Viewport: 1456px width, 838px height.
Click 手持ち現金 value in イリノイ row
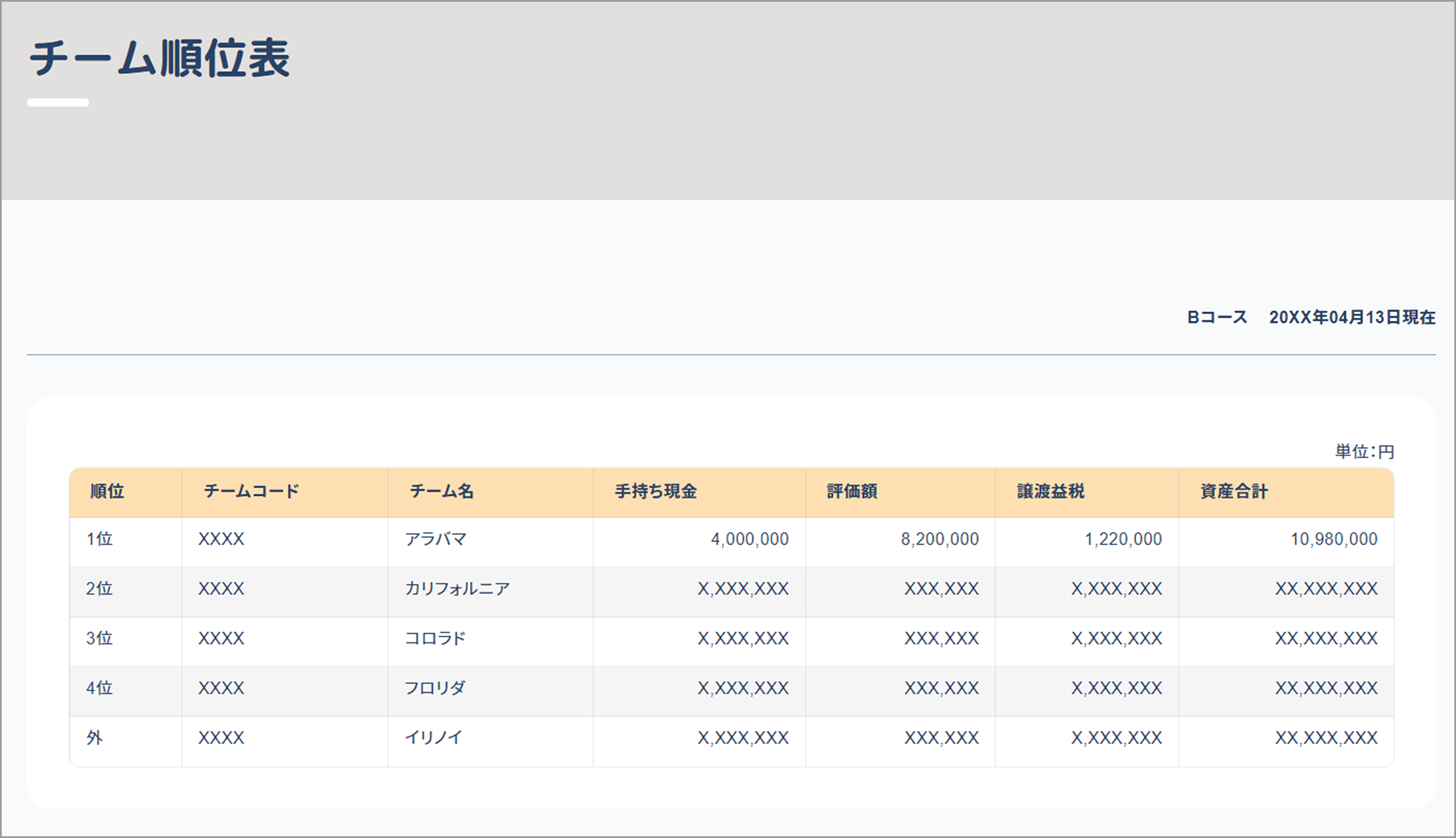coord(743,737)
